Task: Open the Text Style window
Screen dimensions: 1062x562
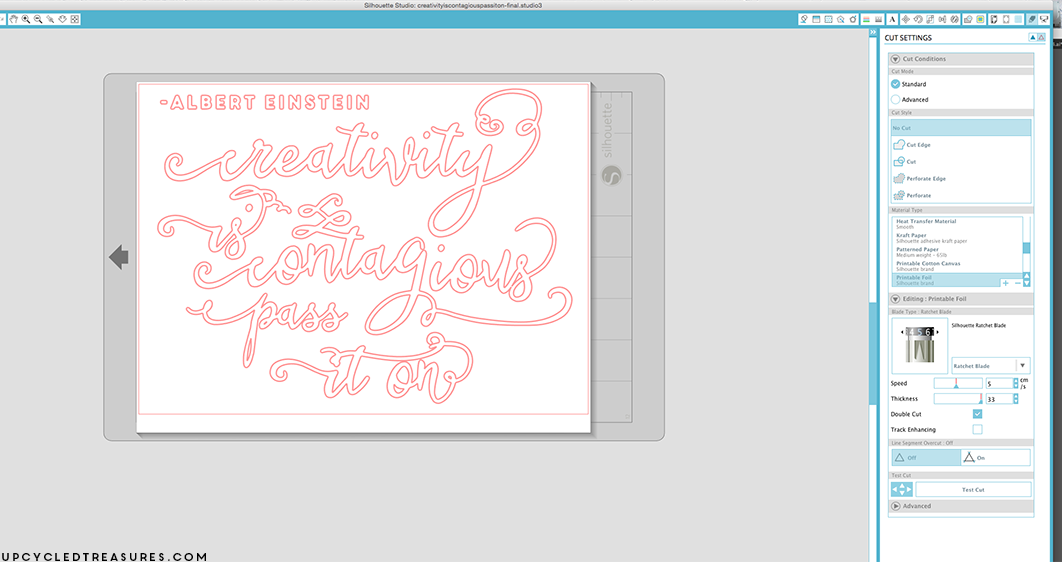Action: pos(892,20)
